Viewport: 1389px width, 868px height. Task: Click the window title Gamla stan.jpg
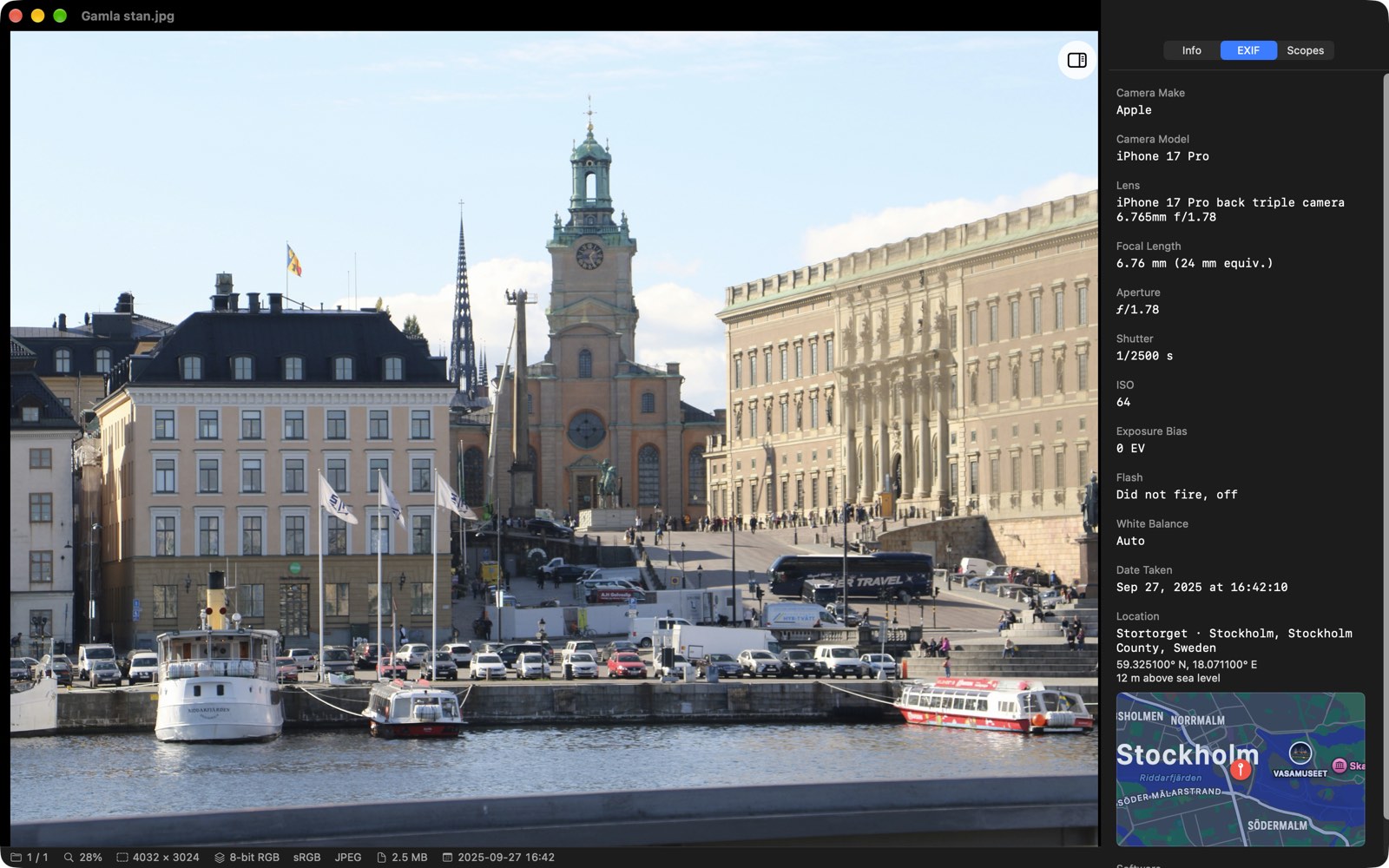tap(128, 16)
